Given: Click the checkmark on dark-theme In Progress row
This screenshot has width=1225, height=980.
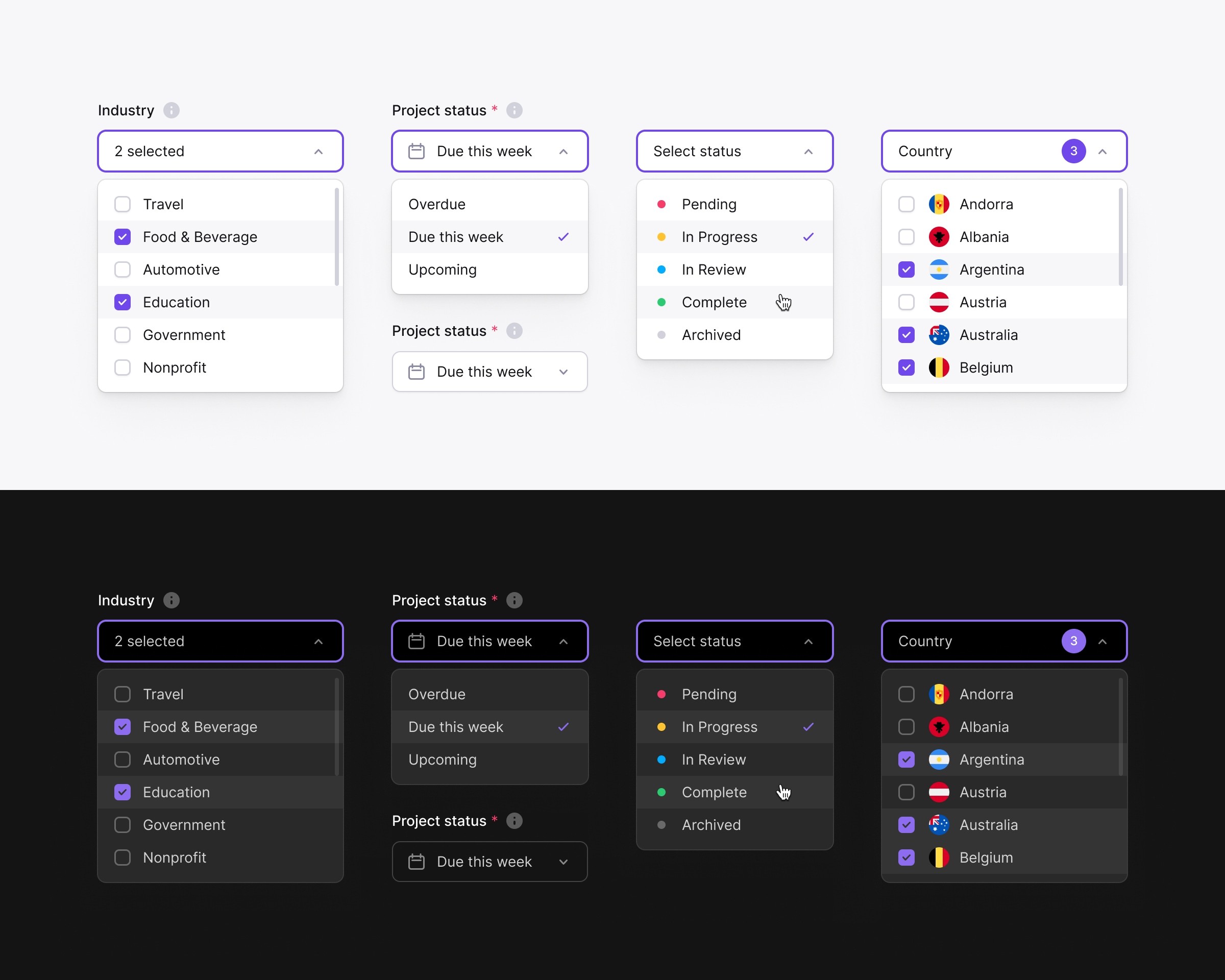Looking at the screenshot, I should 808,727.
